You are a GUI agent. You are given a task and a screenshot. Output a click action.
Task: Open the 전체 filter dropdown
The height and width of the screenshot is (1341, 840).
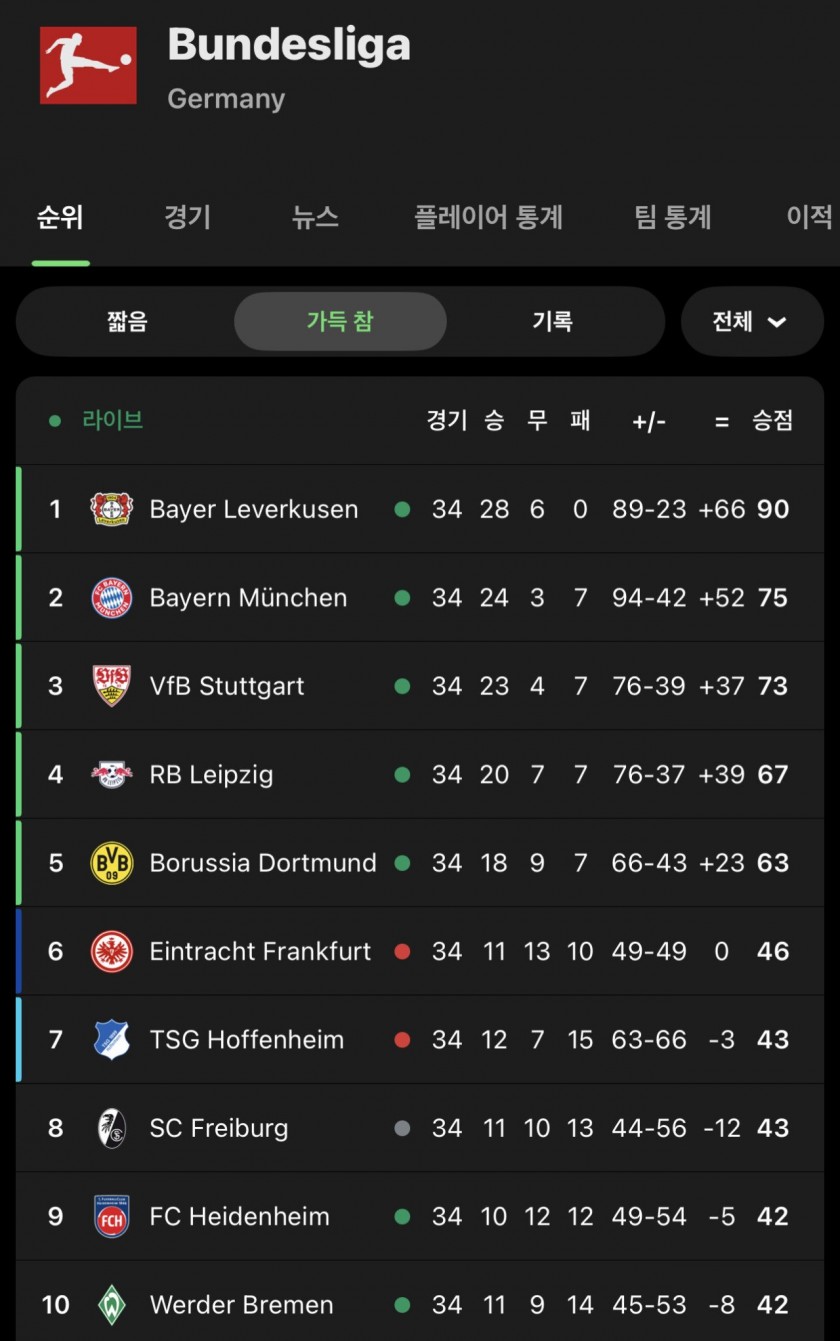752,322
